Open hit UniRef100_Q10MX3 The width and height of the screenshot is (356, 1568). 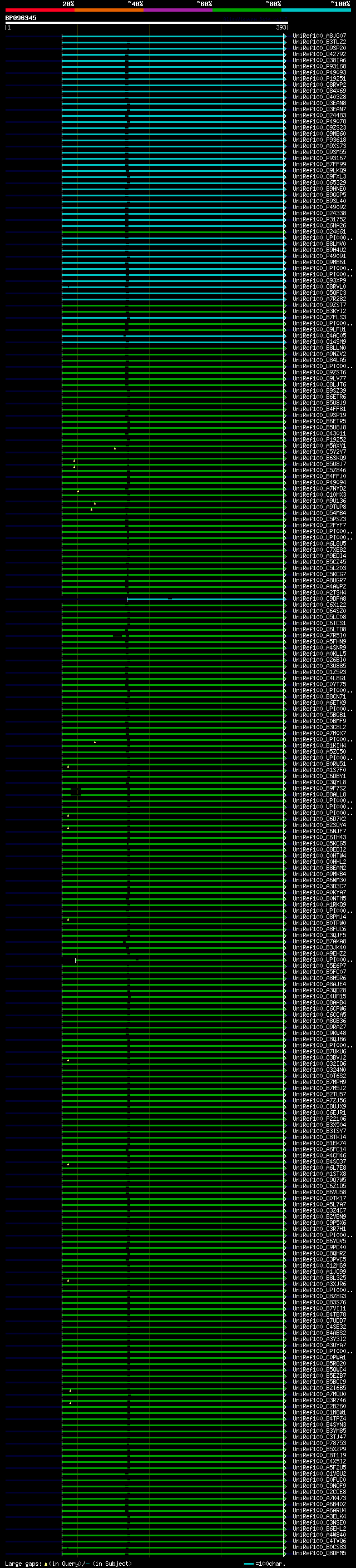click(319, 495)
